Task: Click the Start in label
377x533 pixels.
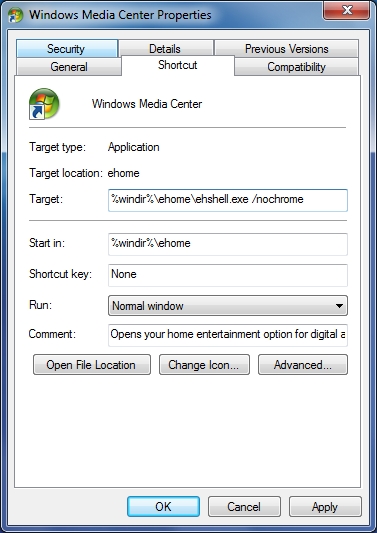Action: (x=47, y=243)
